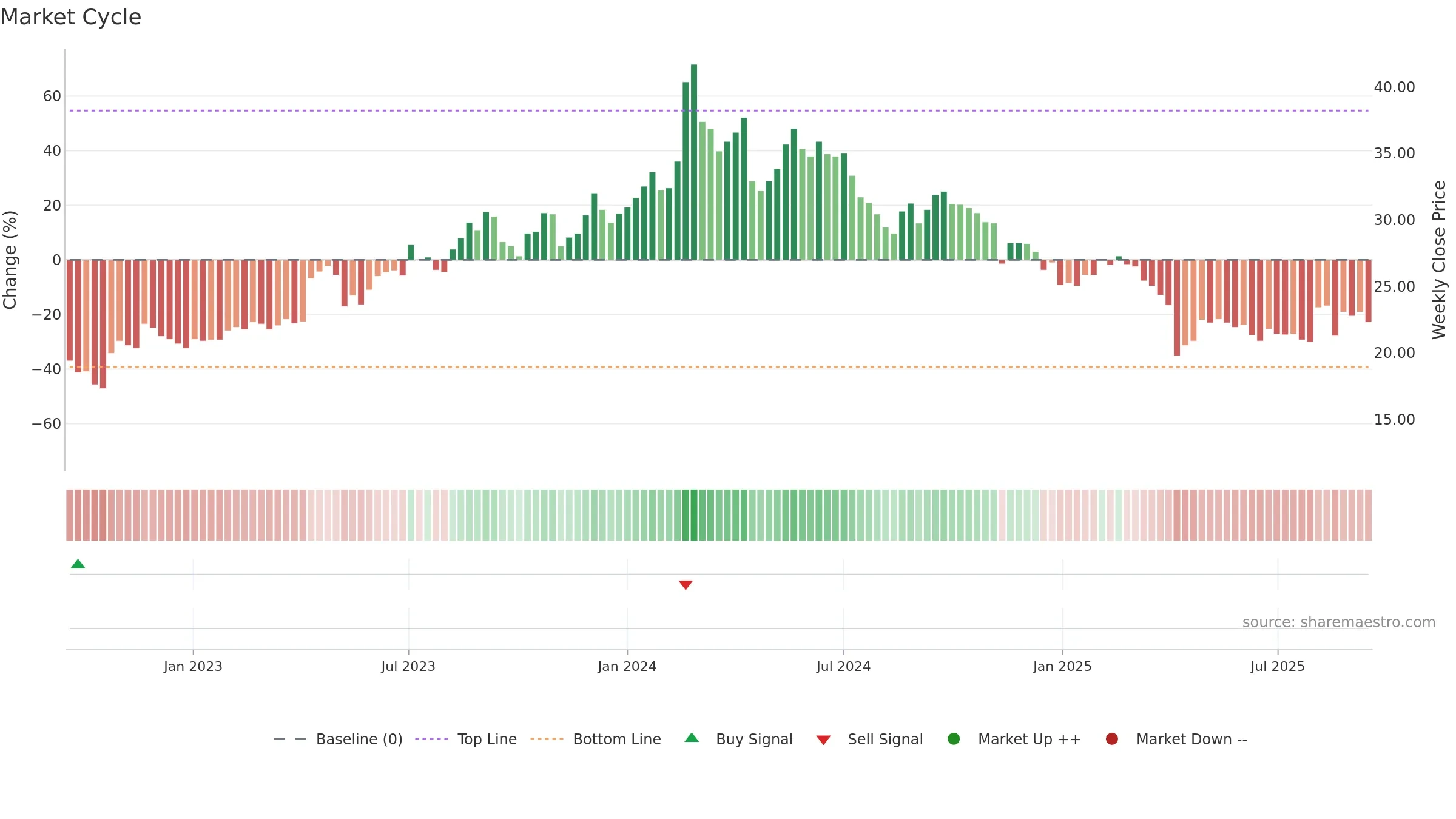Click the red Sell Signal triangle marker on the timeline
The width and height of the screenshot is (1456, 819).
click(686, 585)
